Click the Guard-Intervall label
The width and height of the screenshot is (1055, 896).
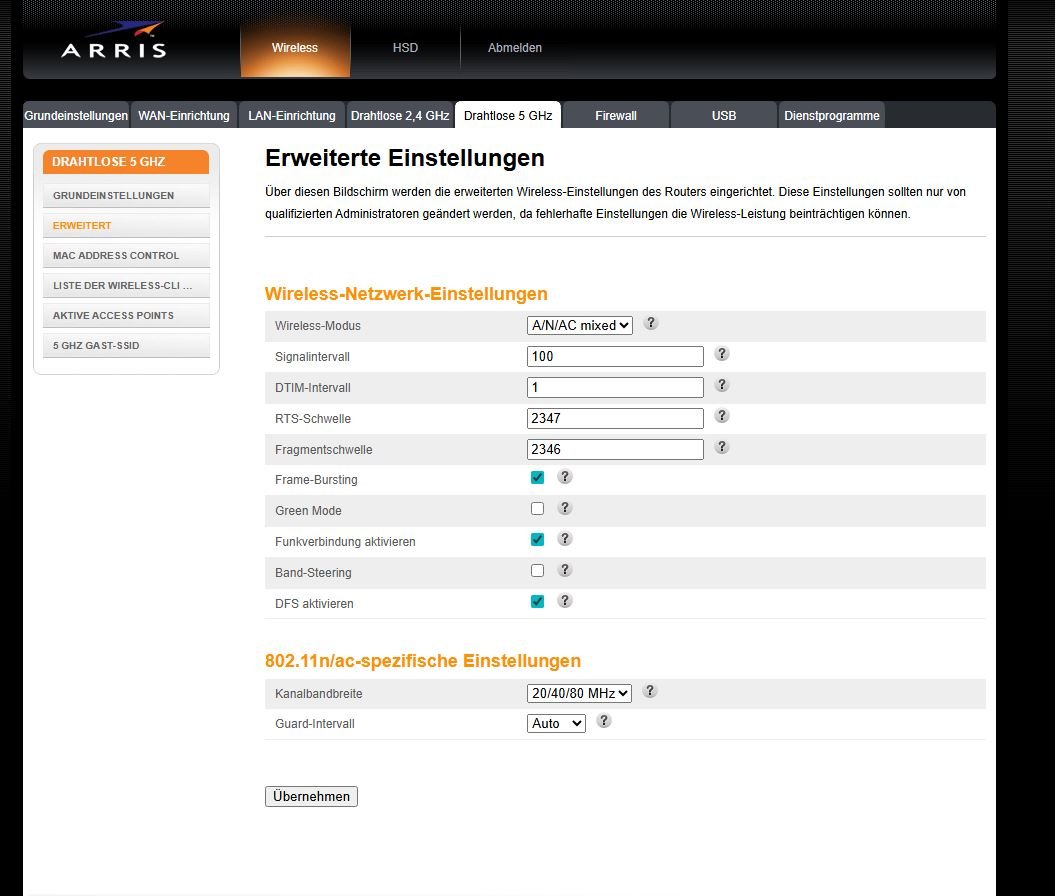315,724
